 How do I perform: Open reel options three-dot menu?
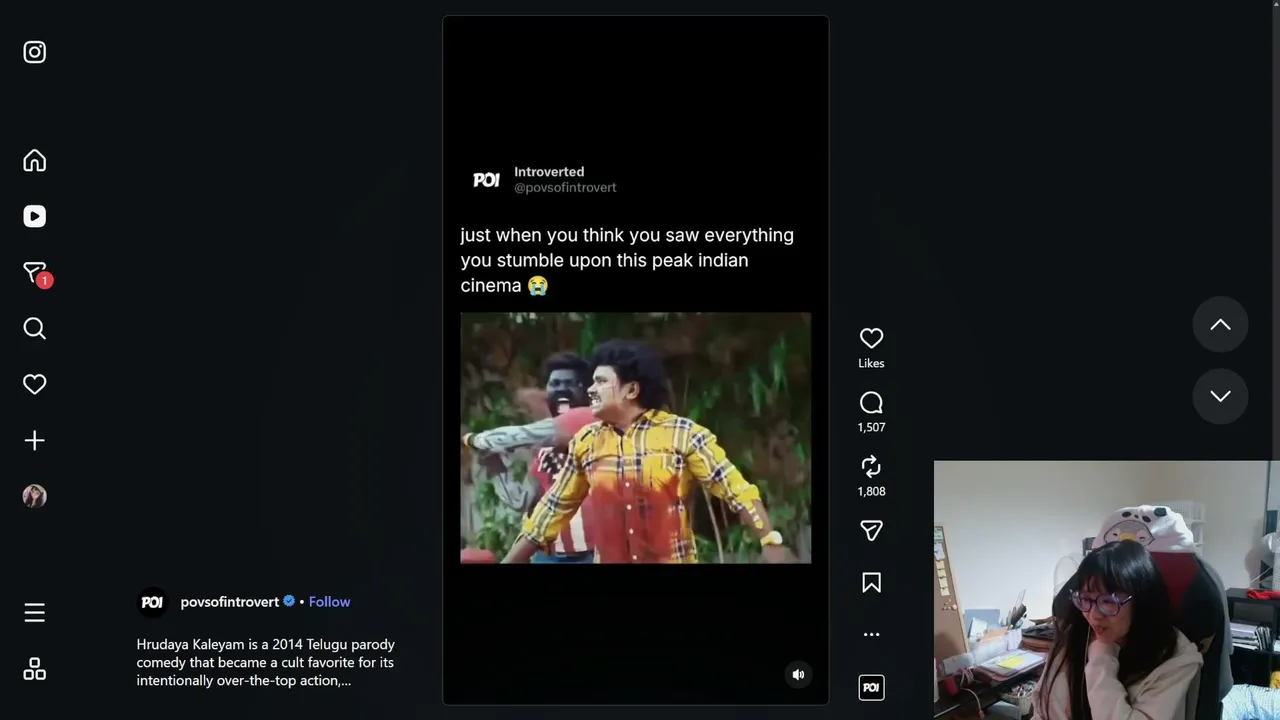[871, 634]
